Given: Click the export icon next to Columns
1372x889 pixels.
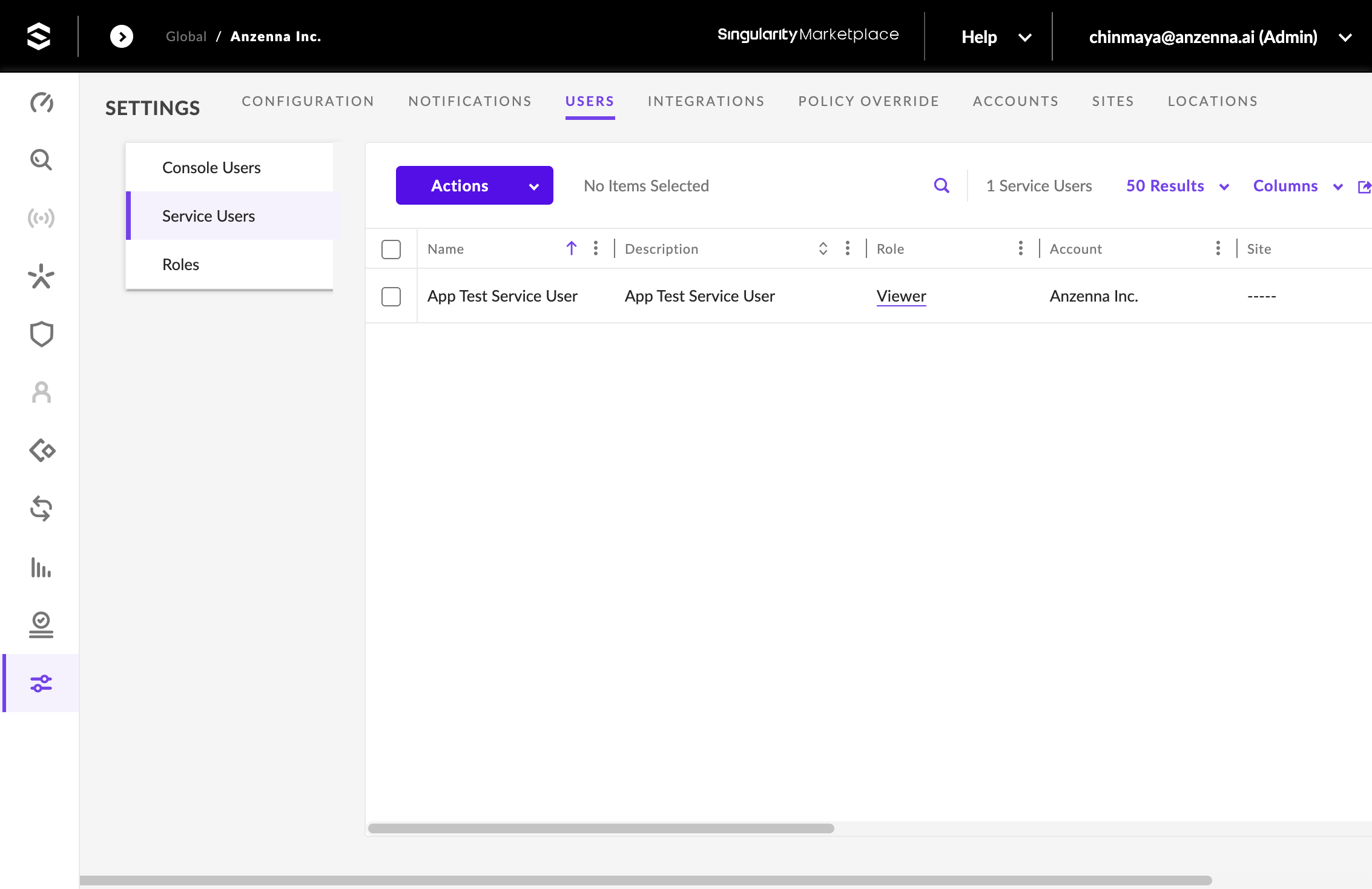Looking at the screenshot, I should pyautogui.click(x=1364, y=187).
